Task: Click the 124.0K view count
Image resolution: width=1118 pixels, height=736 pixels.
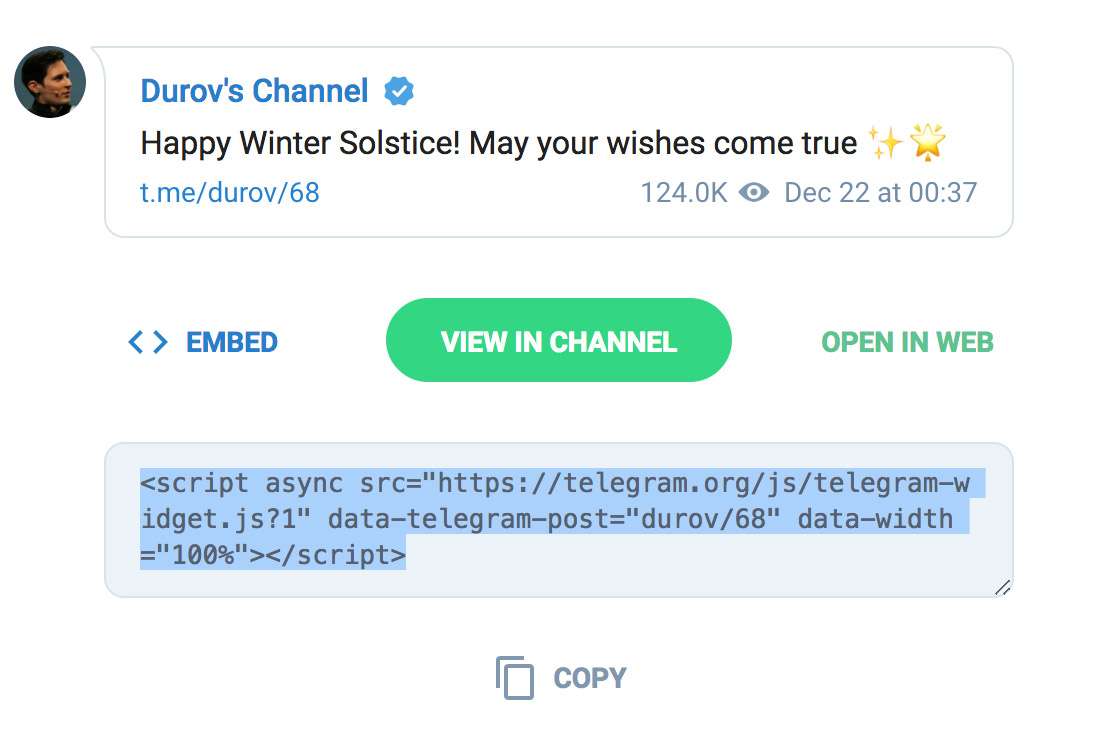Action: coord(684,192)
